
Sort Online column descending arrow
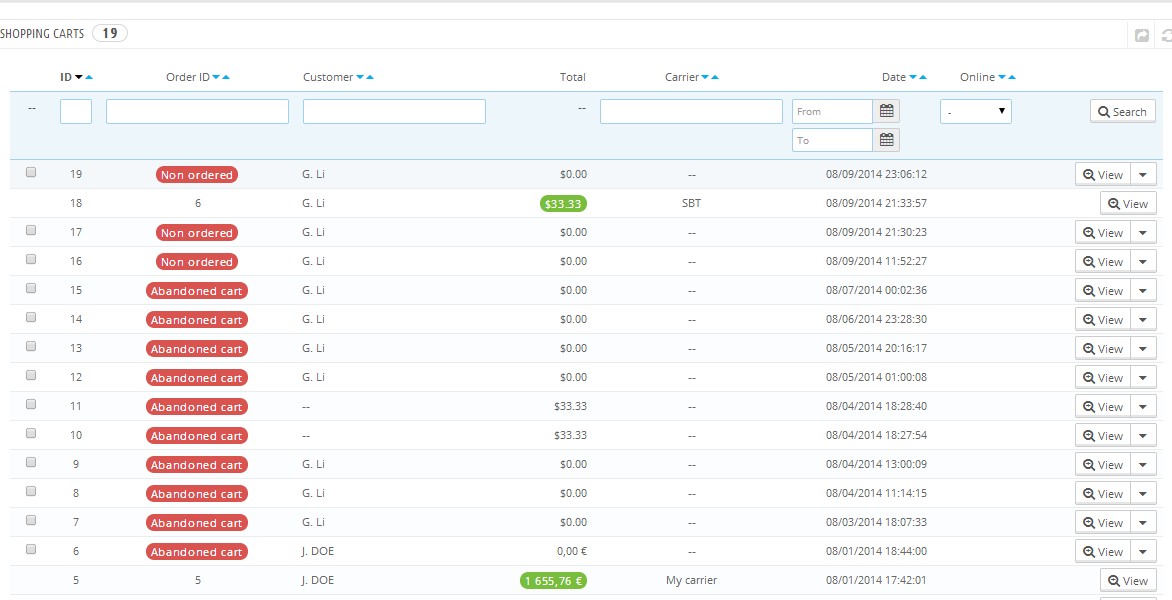pyautogui.click(x=1002, y=77)
